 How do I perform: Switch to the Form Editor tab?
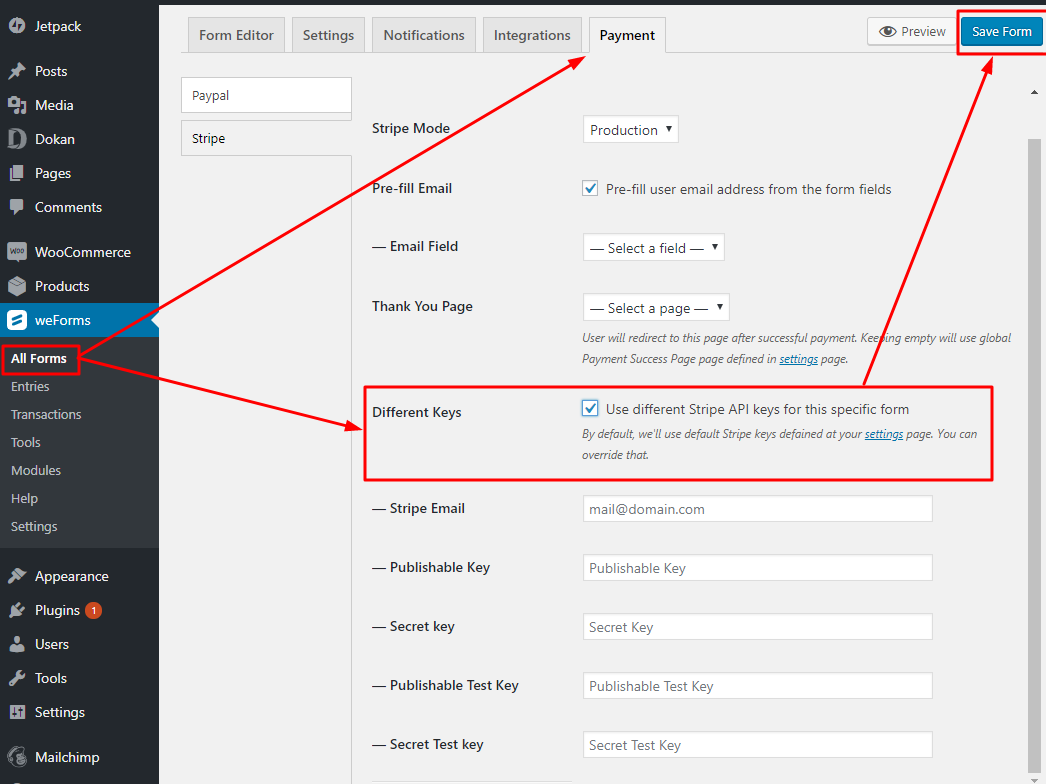coord(236,35)
